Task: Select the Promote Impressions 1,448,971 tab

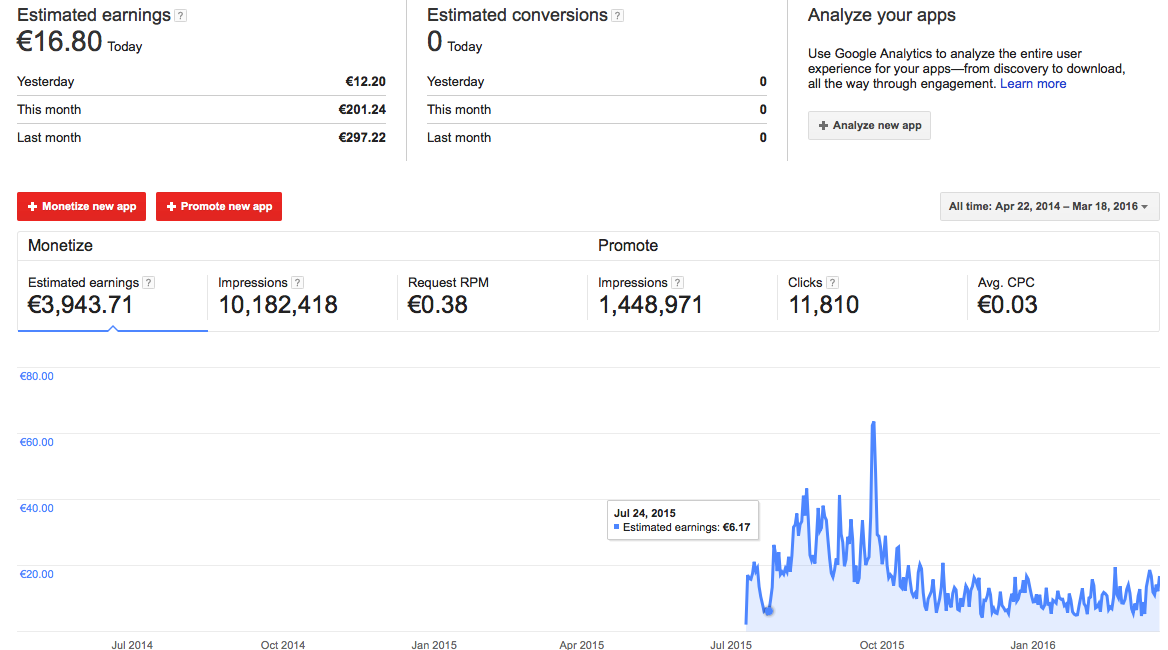Action: [682, 296]
